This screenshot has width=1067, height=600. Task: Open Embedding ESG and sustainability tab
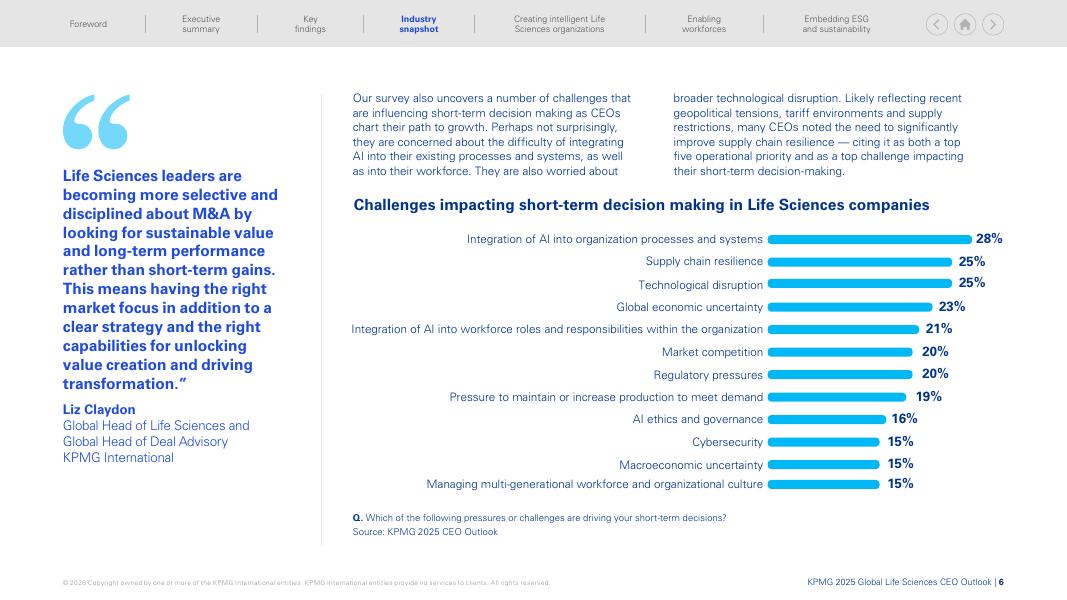point(836,24)
